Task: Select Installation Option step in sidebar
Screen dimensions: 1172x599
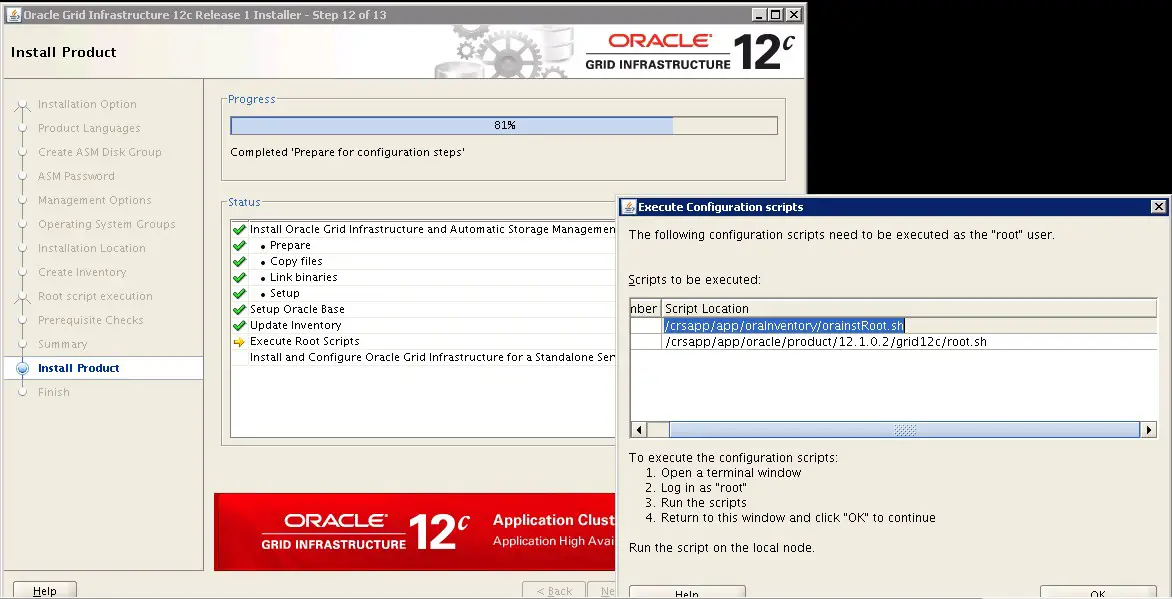Action: [x=87, y=104]
